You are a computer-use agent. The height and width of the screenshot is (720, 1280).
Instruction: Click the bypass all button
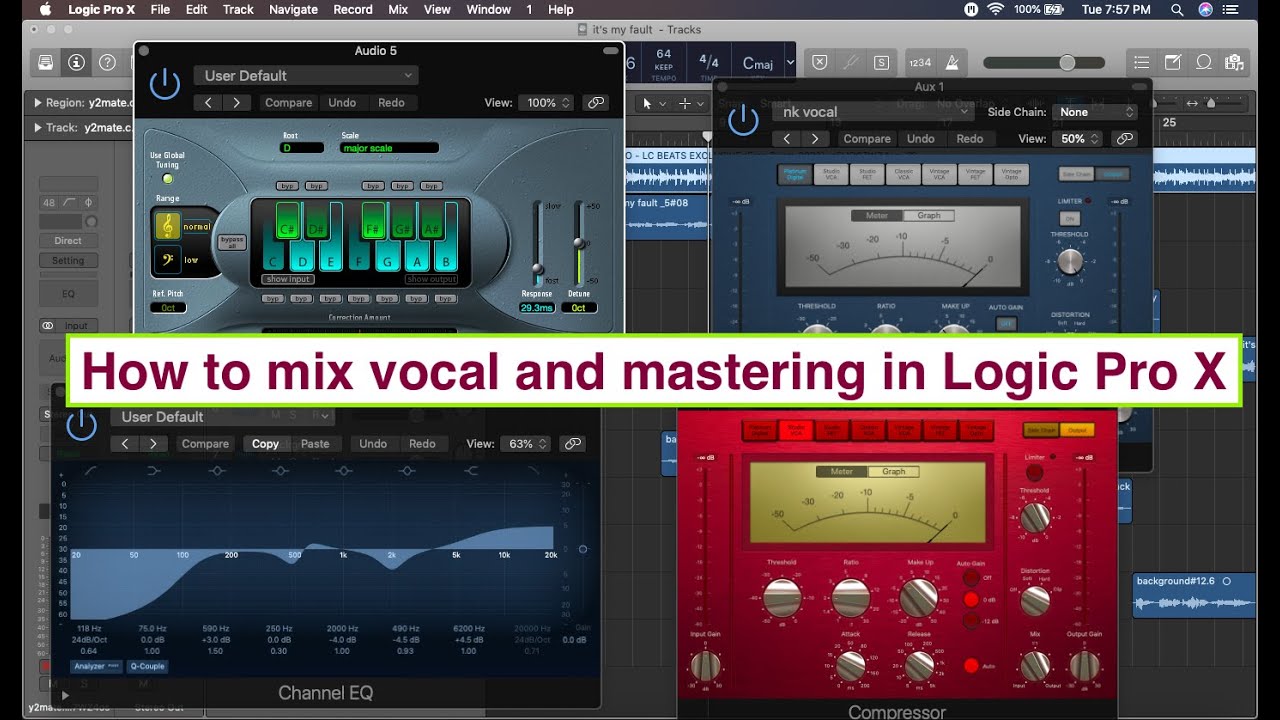[232, 242]
